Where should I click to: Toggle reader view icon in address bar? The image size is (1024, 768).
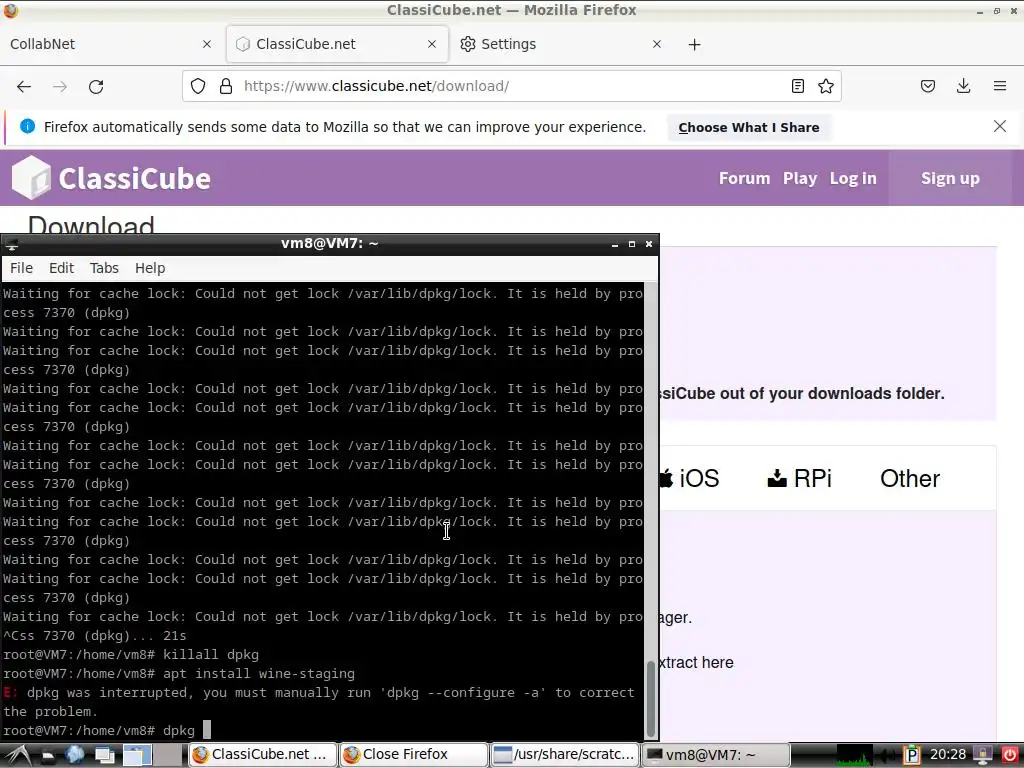[797, 86]
